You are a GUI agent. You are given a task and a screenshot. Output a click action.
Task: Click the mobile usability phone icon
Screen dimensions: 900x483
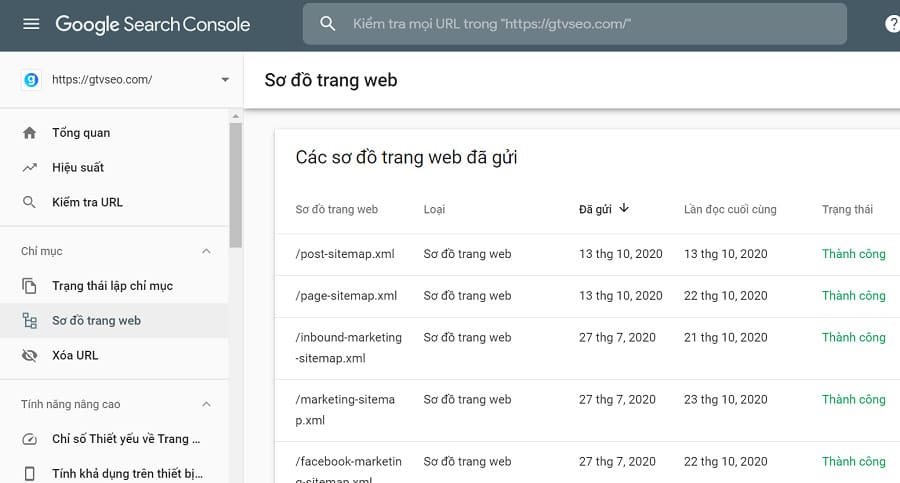(x=29, y=474)
